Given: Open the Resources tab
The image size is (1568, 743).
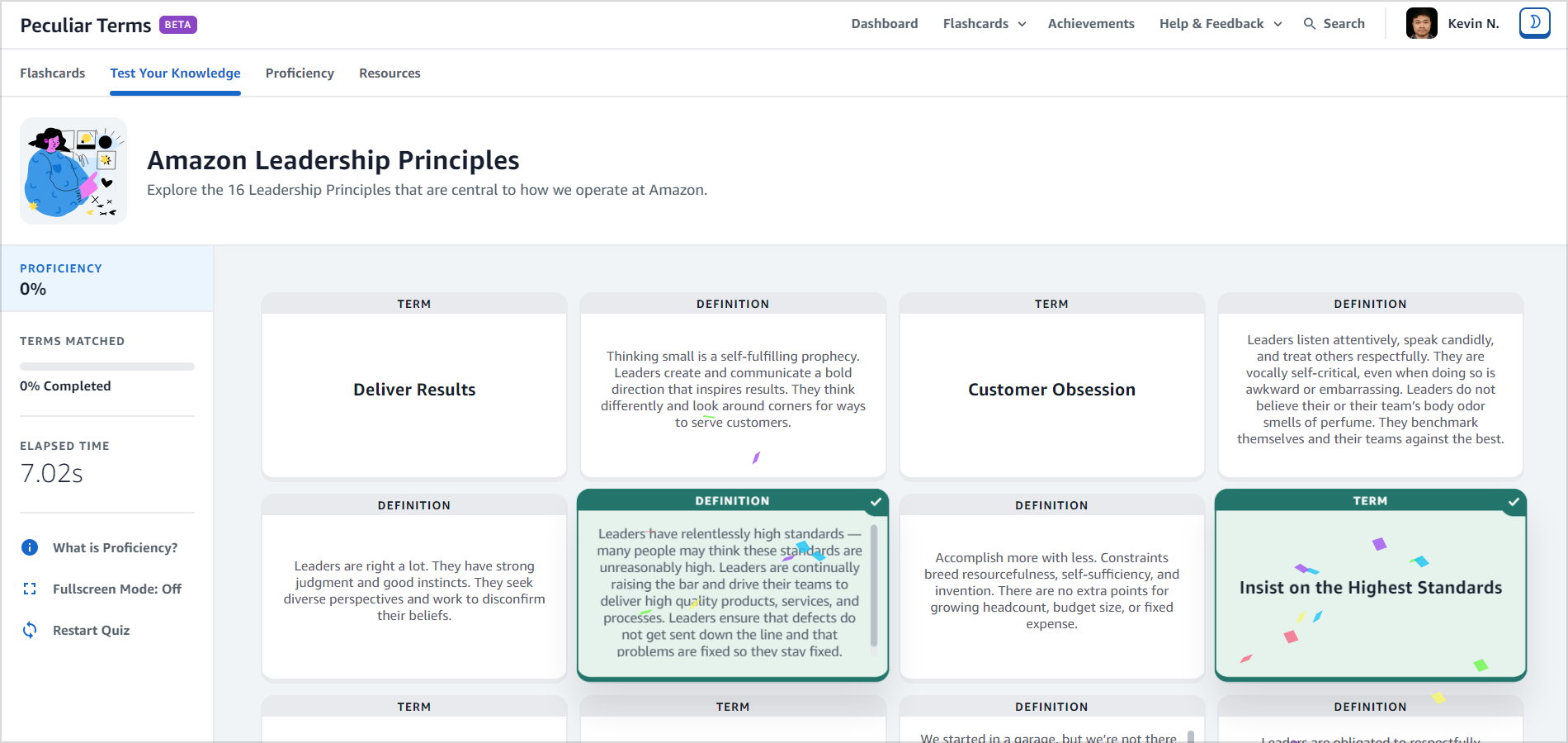Looking at the screenshot, I should point(390,73).
